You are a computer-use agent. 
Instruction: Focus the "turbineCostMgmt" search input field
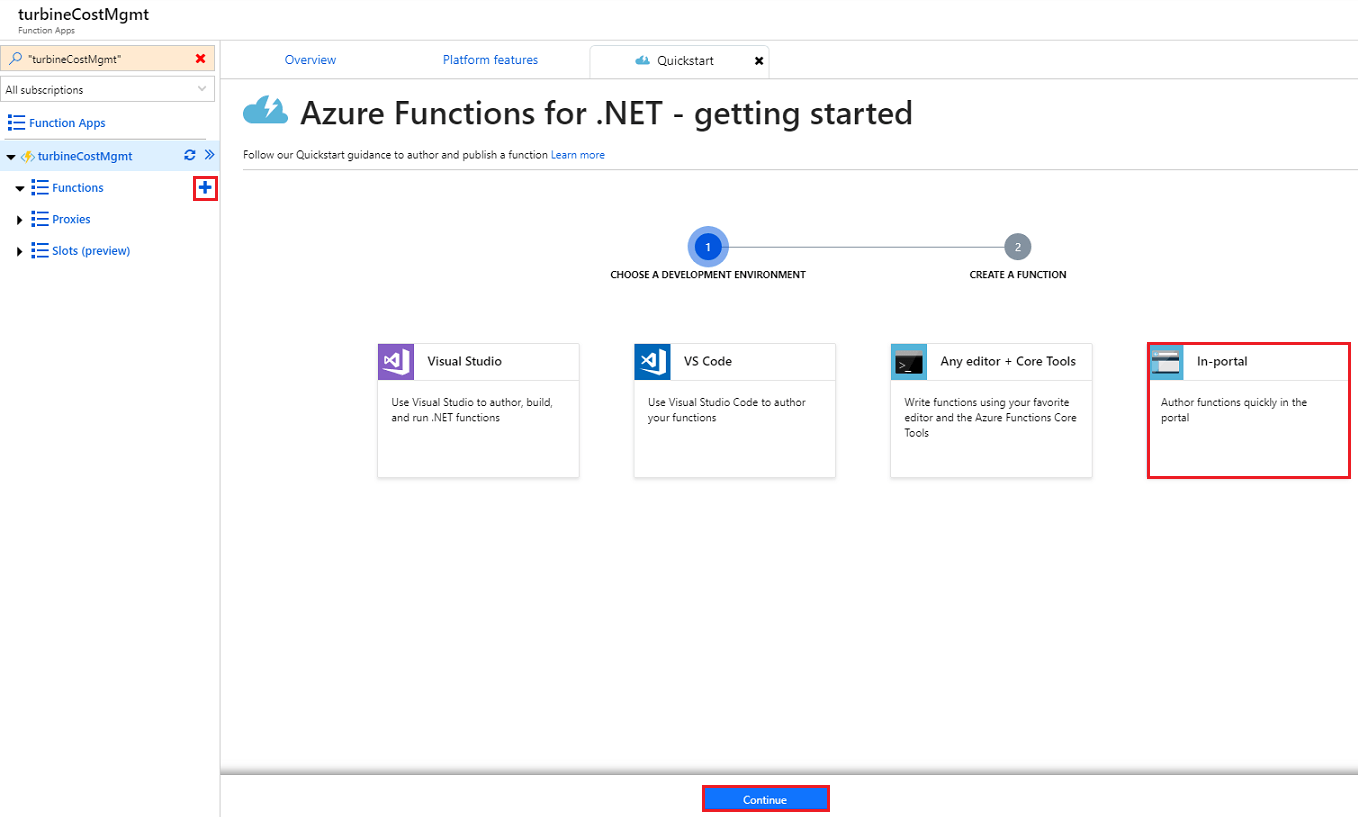point(108,59)
